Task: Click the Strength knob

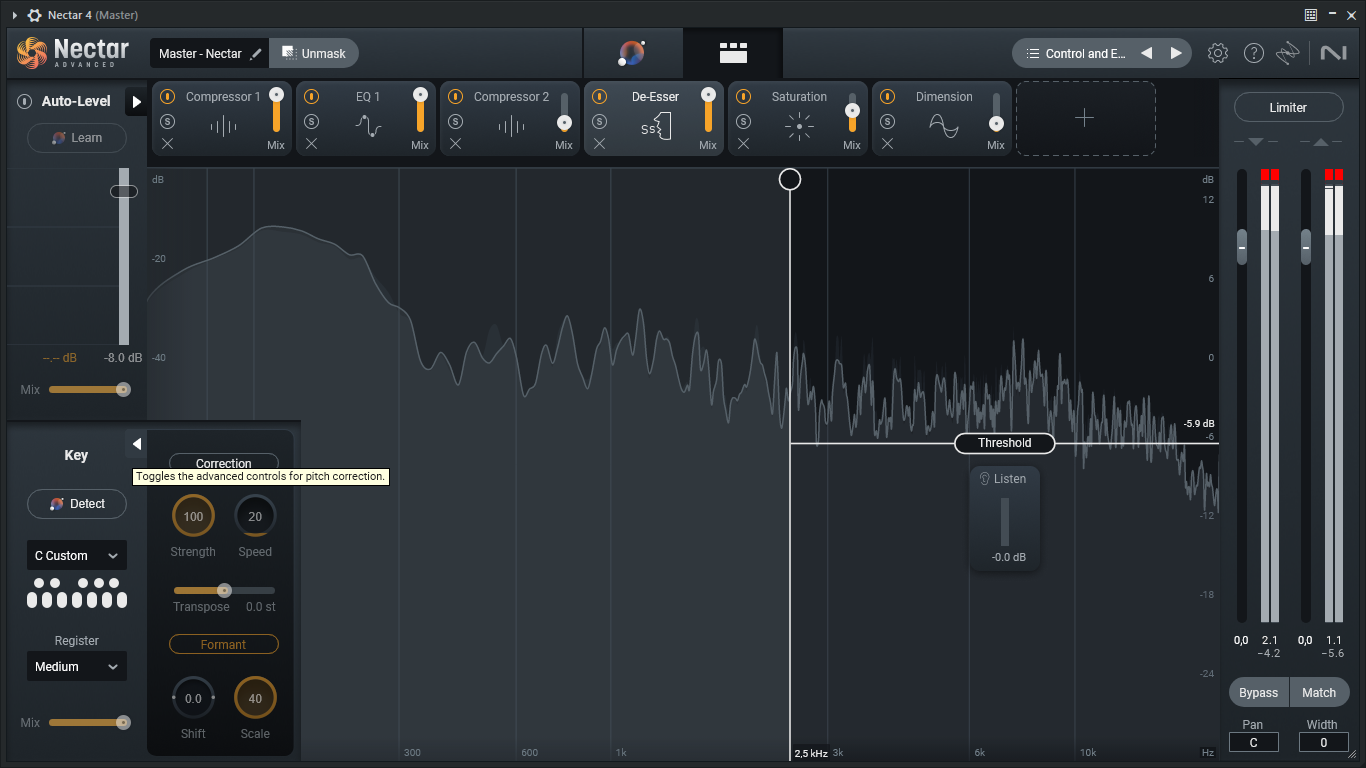Action: coord(193,516)
